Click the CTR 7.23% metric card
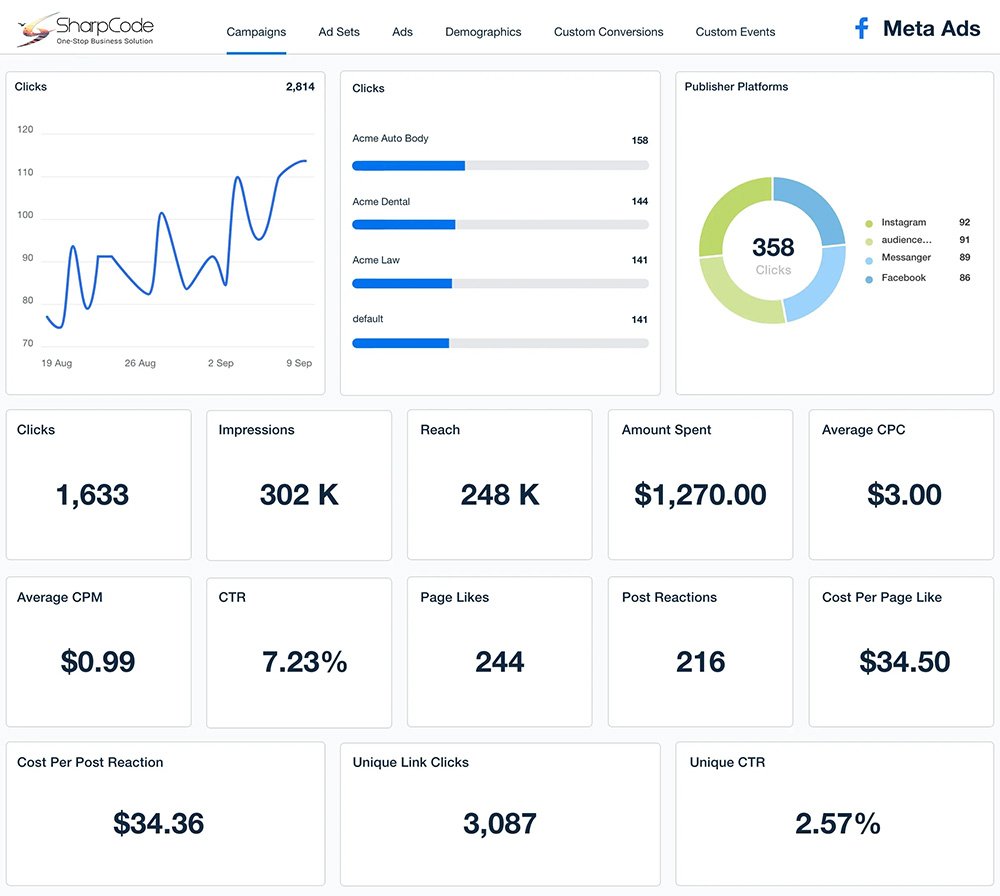The width and height of the screenshot is (1000, 896). (299, 651)
